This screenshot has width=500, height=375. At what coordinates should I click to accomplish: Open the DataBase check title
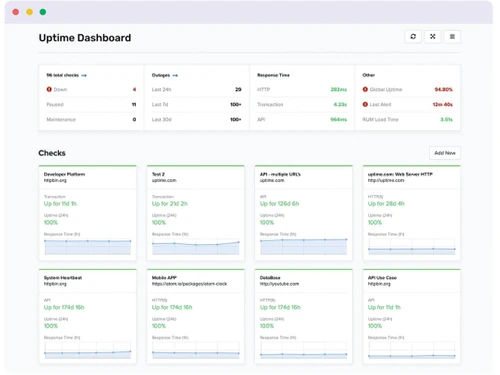[270, 278]
